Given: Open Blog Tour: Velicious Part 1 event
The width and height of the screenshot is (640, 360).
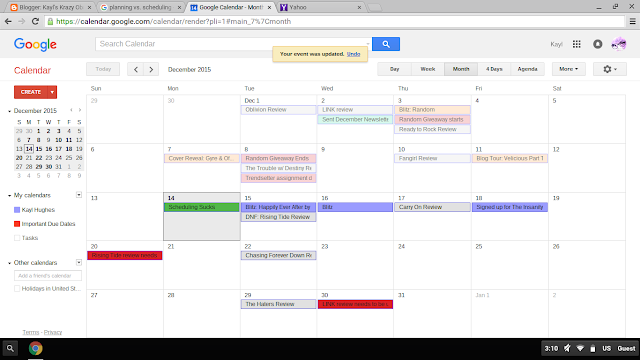Looking at the screenshot, I should [x=510, y=158].
